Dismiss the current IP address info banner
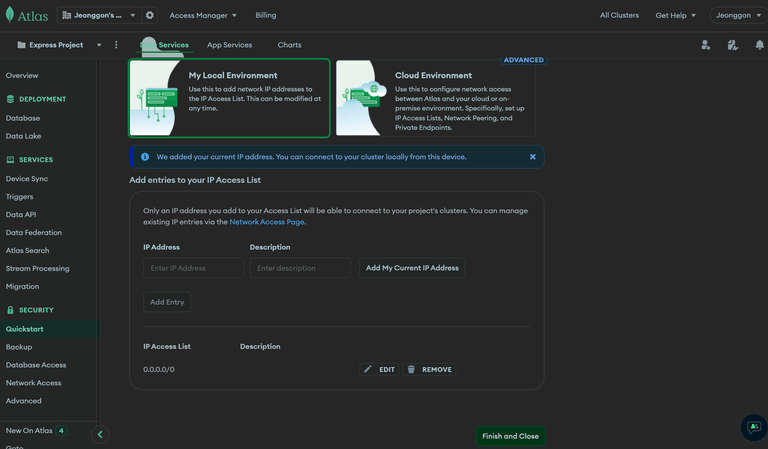Viewport: 768px width, 449px height. tap(532, 157)
